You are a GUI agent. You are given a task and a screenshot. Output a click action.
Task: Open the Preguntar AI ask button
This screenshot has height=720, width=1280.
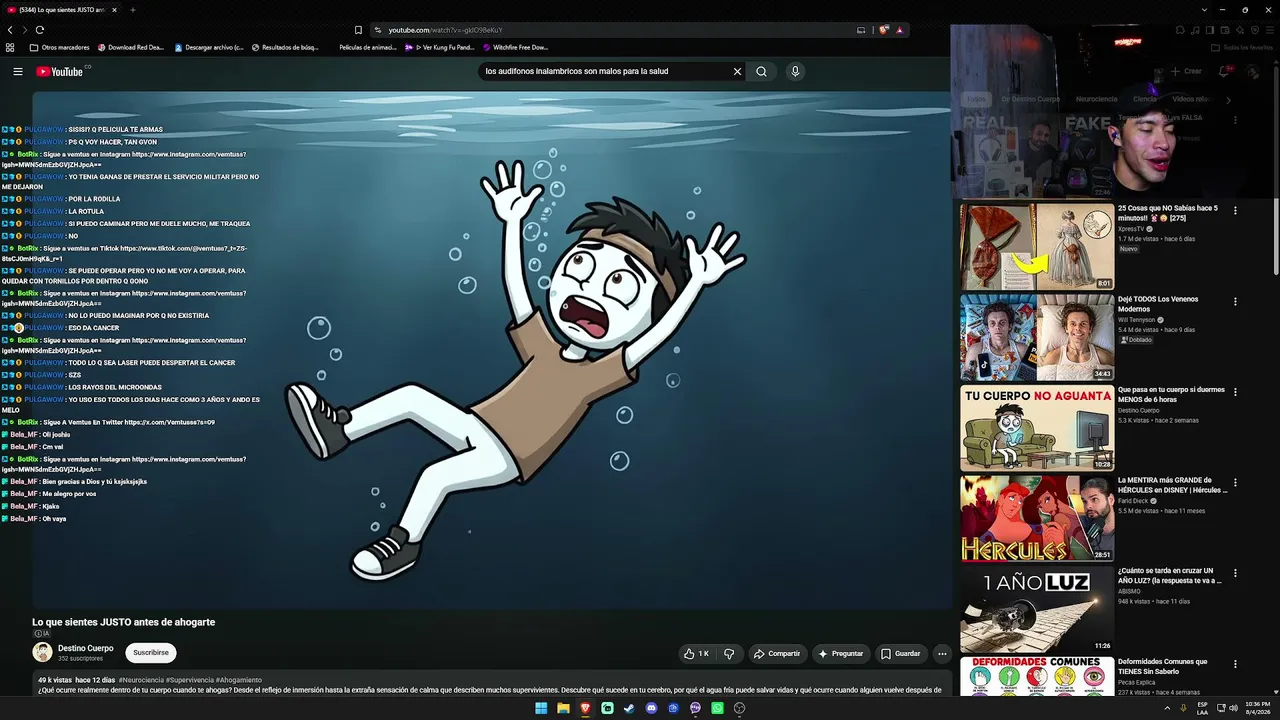840,654
